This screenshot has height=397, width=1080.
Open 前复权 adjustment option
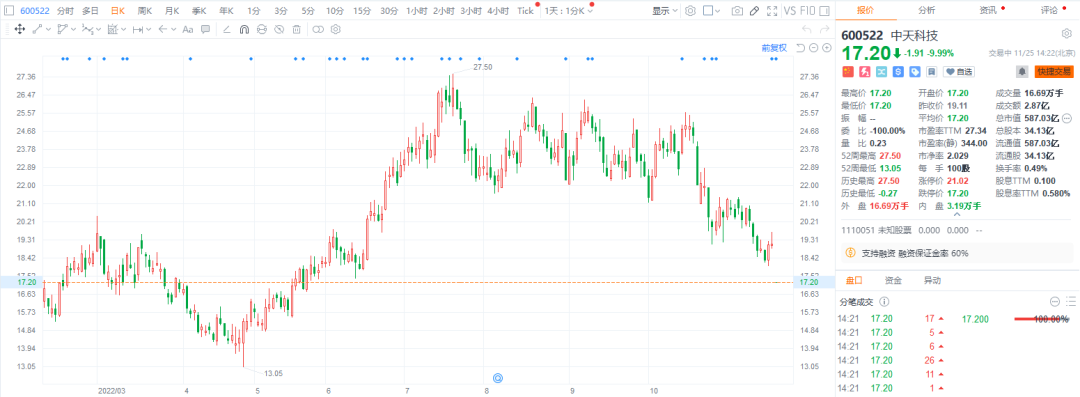pyautogui.click(x=774, y=48)
